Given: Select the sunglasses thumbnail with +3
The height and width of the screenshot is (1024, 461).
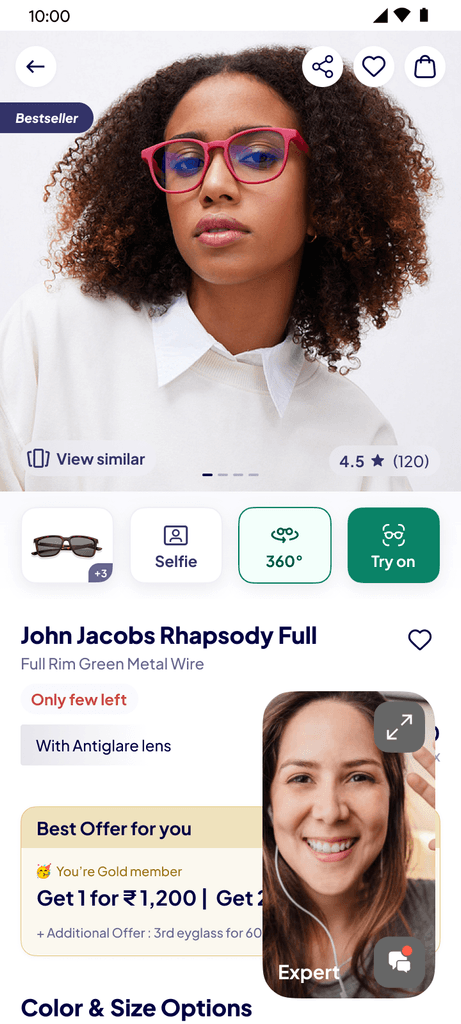Looking at the screenshot, I should pos(67,545).
